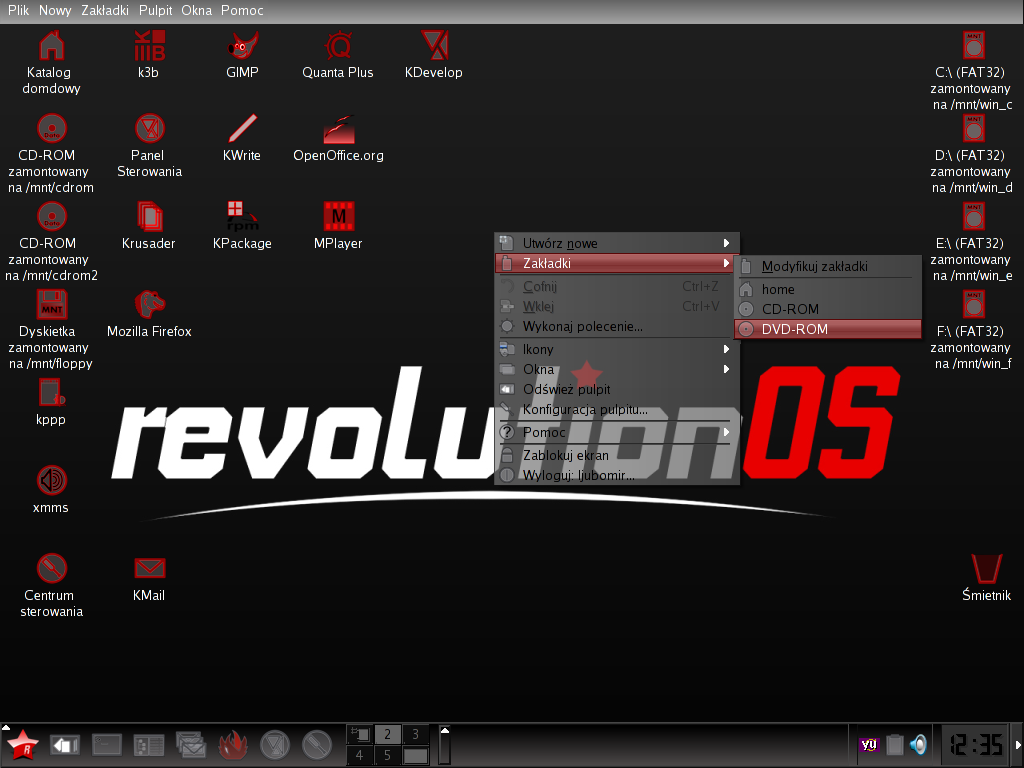Image resolution: width=1024 pixels, height=768 pixels.
Task: Open the Śmietnik trash icon
Action: [987, 569]
